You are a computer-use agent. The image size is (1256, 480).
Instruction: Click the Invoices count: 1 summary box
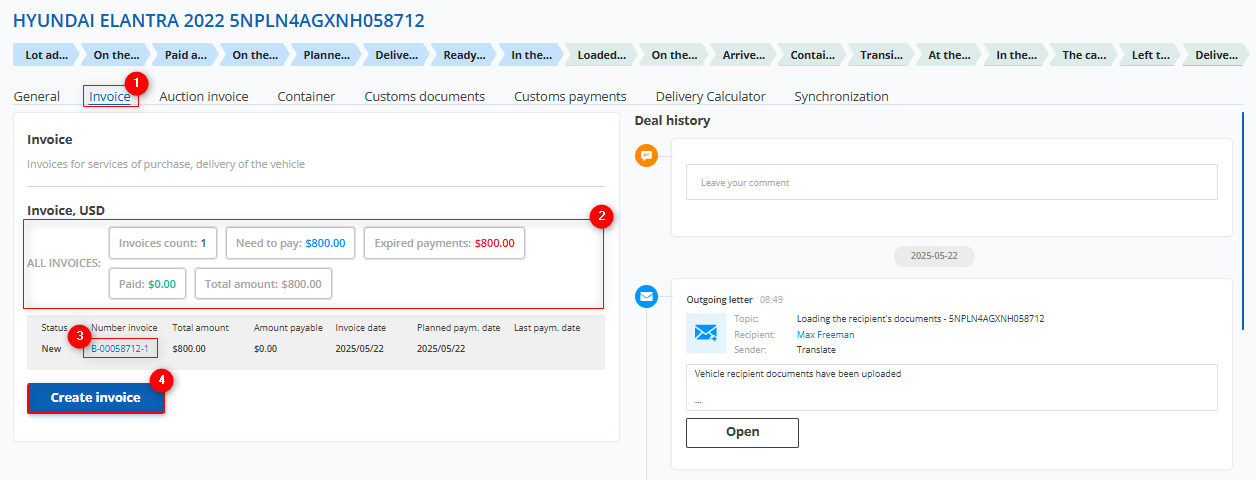pos(162,243)
